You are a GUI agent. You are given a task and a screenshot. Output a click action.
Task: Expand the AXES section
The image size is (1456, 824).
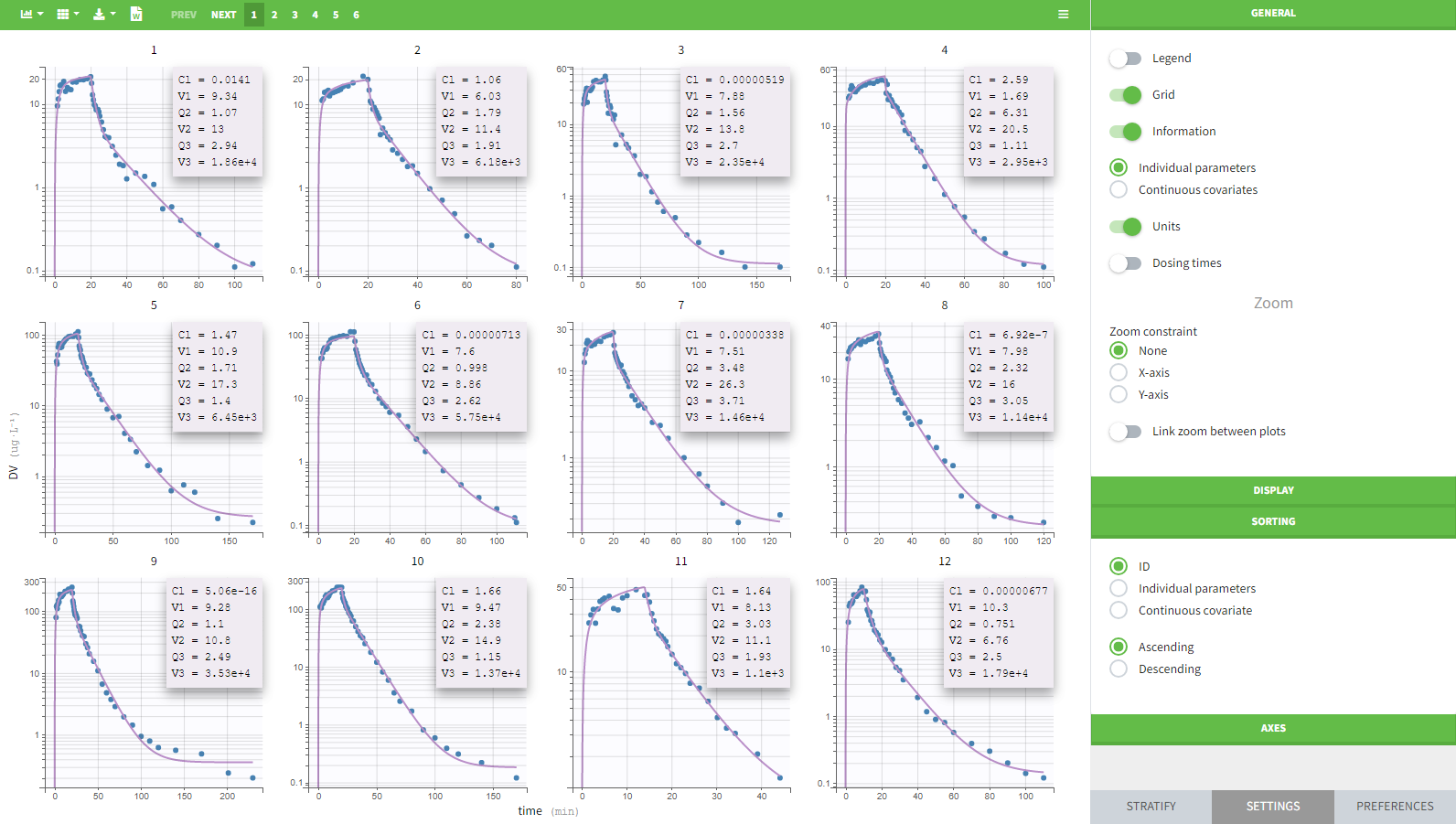(1273, 729)
